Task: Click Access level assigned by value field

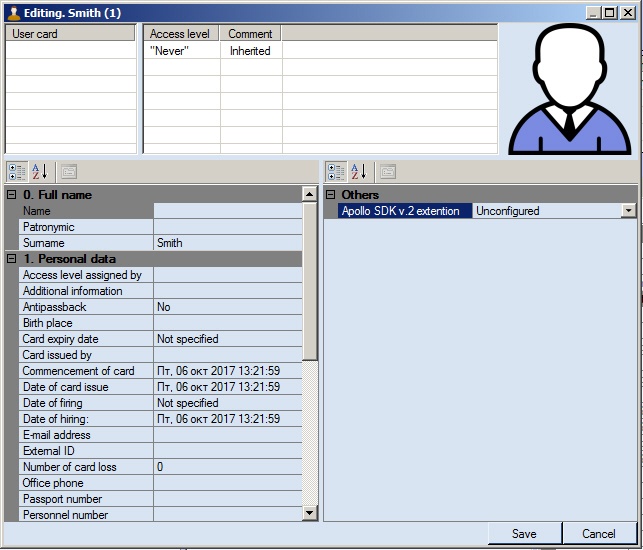Action: click(x=228, y=275)
